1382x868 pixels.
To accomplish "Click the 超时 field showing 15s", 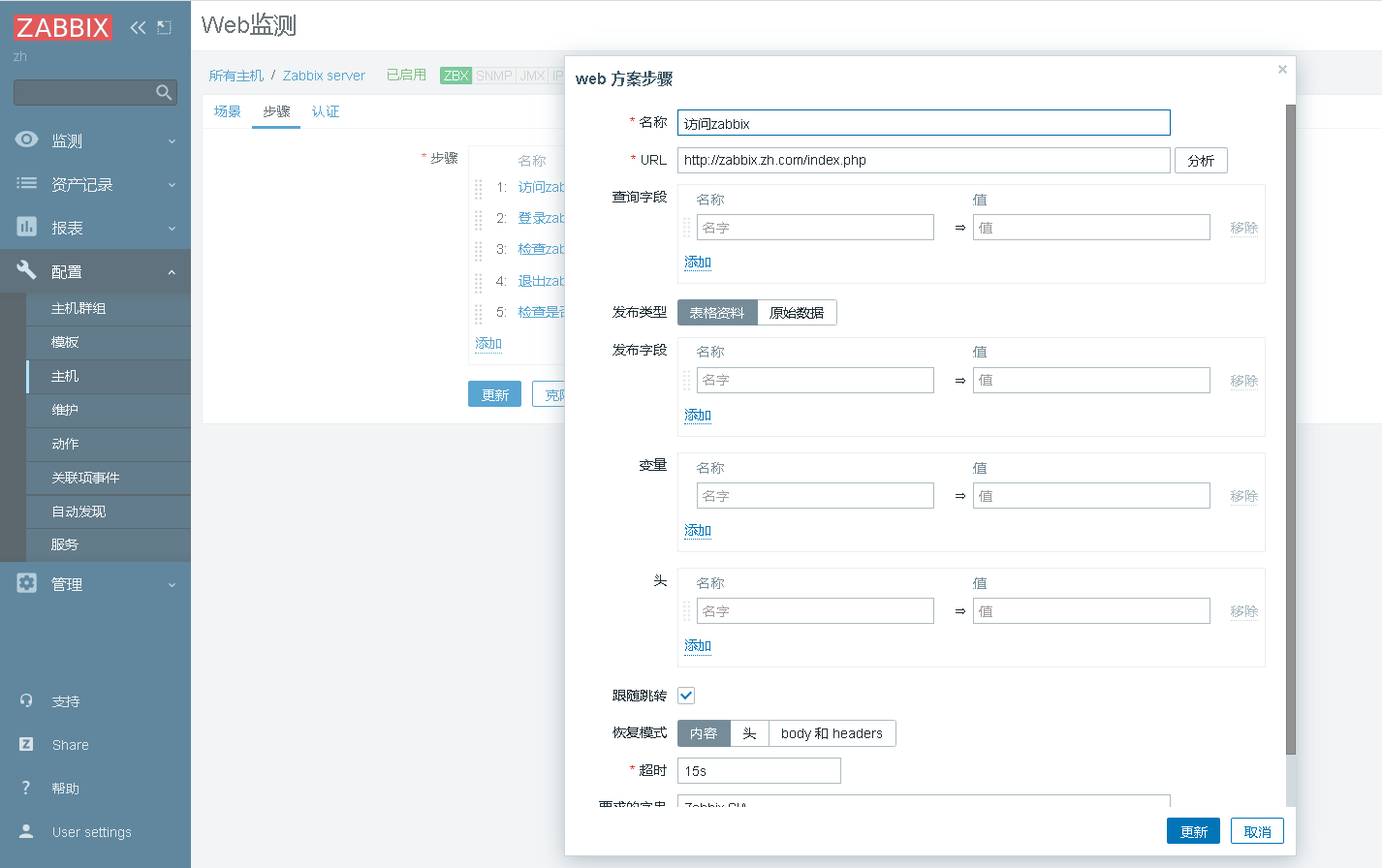I will (759, 770).
